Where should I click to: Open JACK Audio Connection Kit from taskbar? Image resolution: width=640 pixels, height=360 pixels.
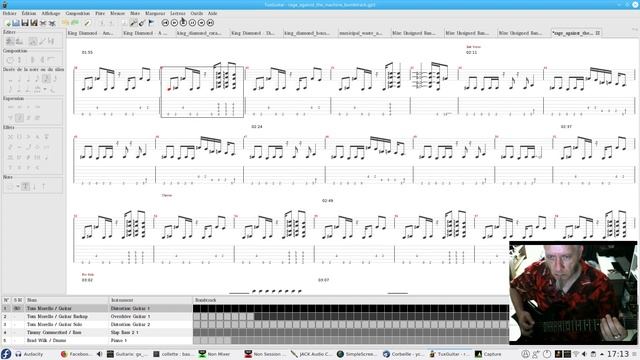pyautogui.click(x=312, y=354)
